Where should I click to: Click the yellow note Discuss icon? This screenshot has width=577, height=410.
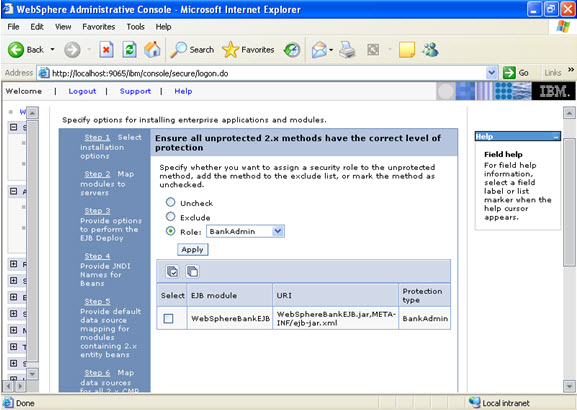click(x=407, y=50)
